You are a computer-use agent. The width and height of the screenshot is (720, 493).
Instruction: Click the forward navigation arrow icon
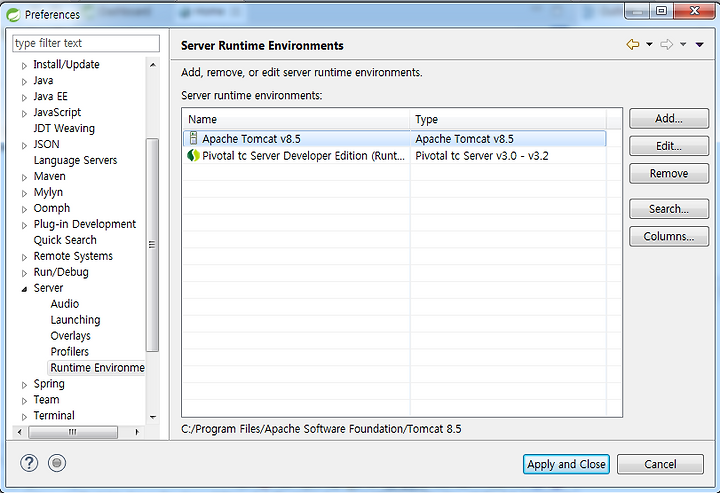point(667,45)
